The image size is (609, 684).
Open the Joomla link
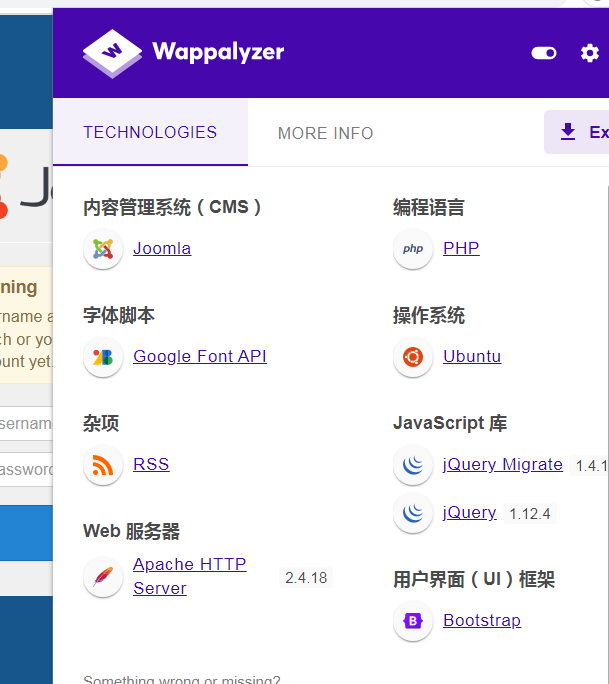[x=162, y=248]
